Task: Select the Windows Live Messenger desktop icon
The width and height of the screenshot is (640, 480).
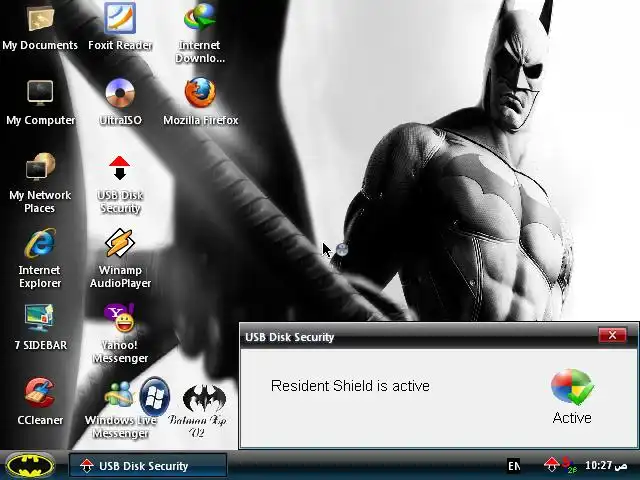Action: [120, 409]
